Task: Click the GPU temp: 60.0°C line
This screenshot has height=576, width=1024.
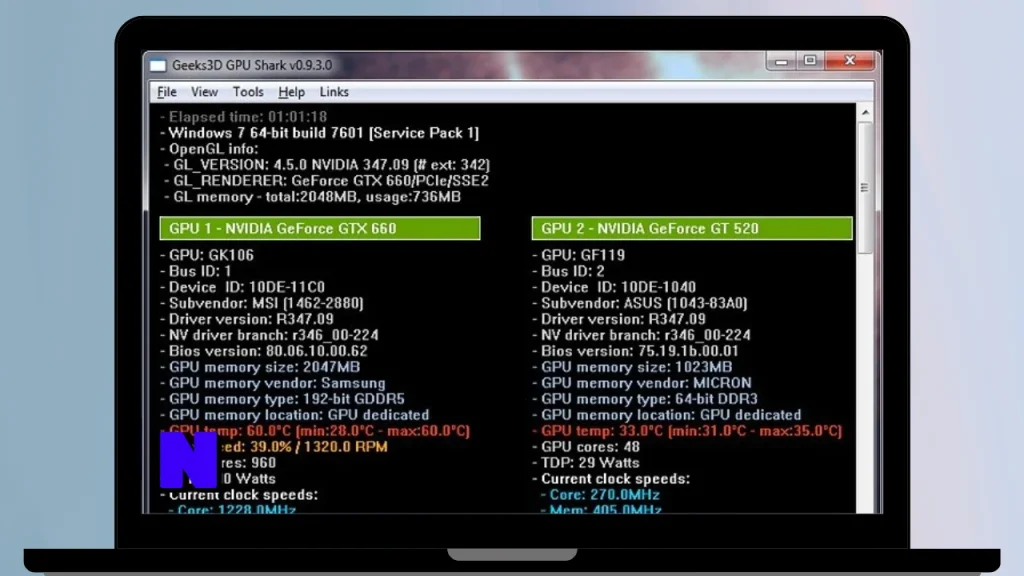Action: (x=315, y=431)
